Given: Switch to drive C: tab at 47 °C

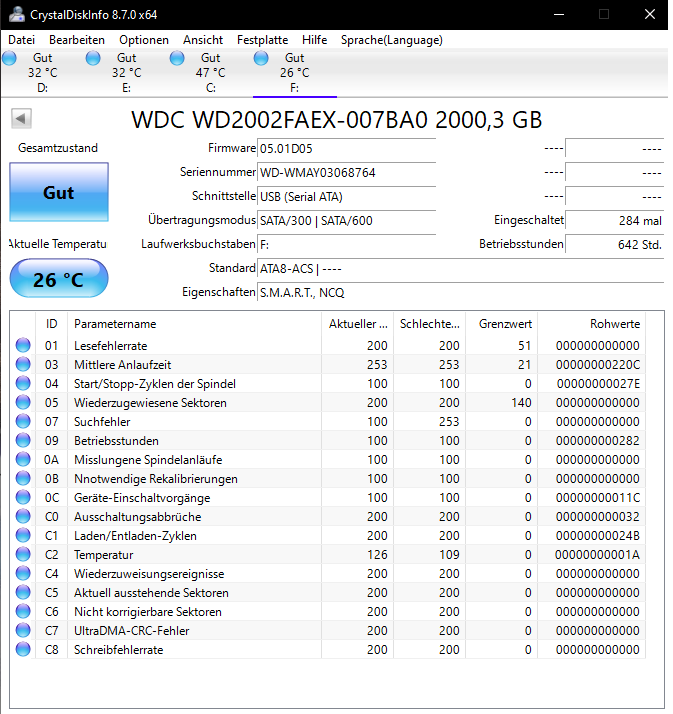Looking at the screenshot, I should point(211,73).
